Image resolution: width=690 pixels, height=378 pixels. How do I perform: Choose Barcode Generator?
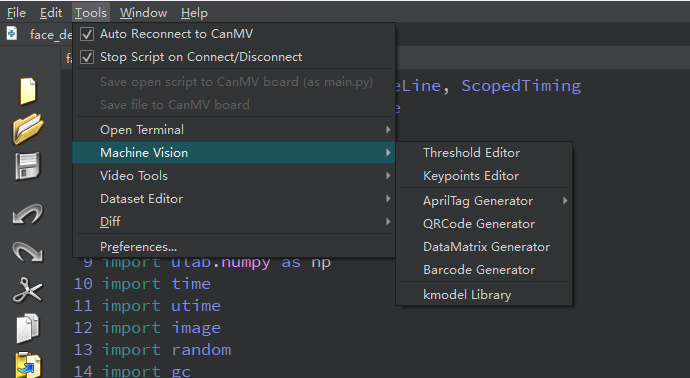484,269
